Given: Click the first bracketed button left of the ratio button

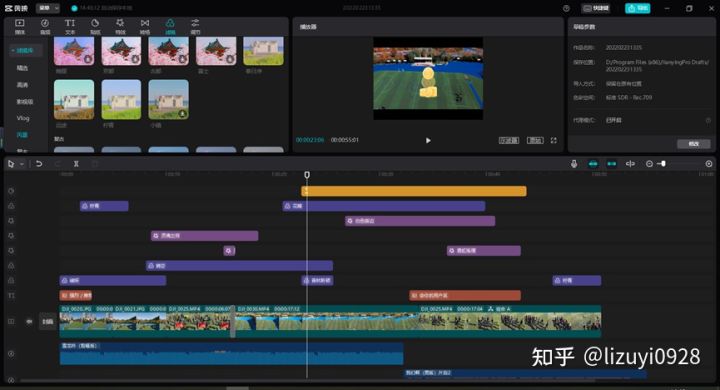Looking at the screenshot, I should 509,140.
